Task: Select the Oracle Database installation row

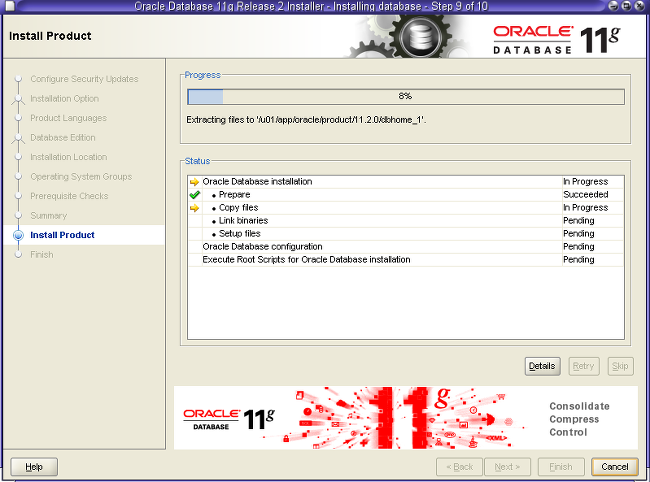Action: pyautogui.click(x=405, y=182)
